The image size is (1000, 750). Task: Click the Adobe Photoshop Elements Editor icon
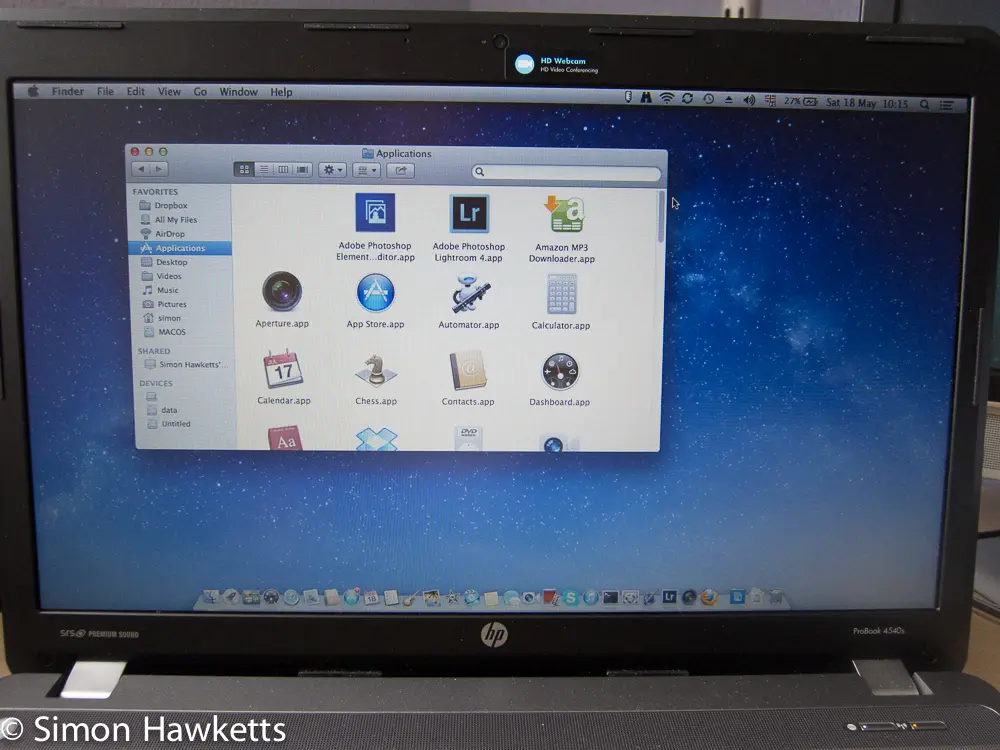click(x=375, y=213)
